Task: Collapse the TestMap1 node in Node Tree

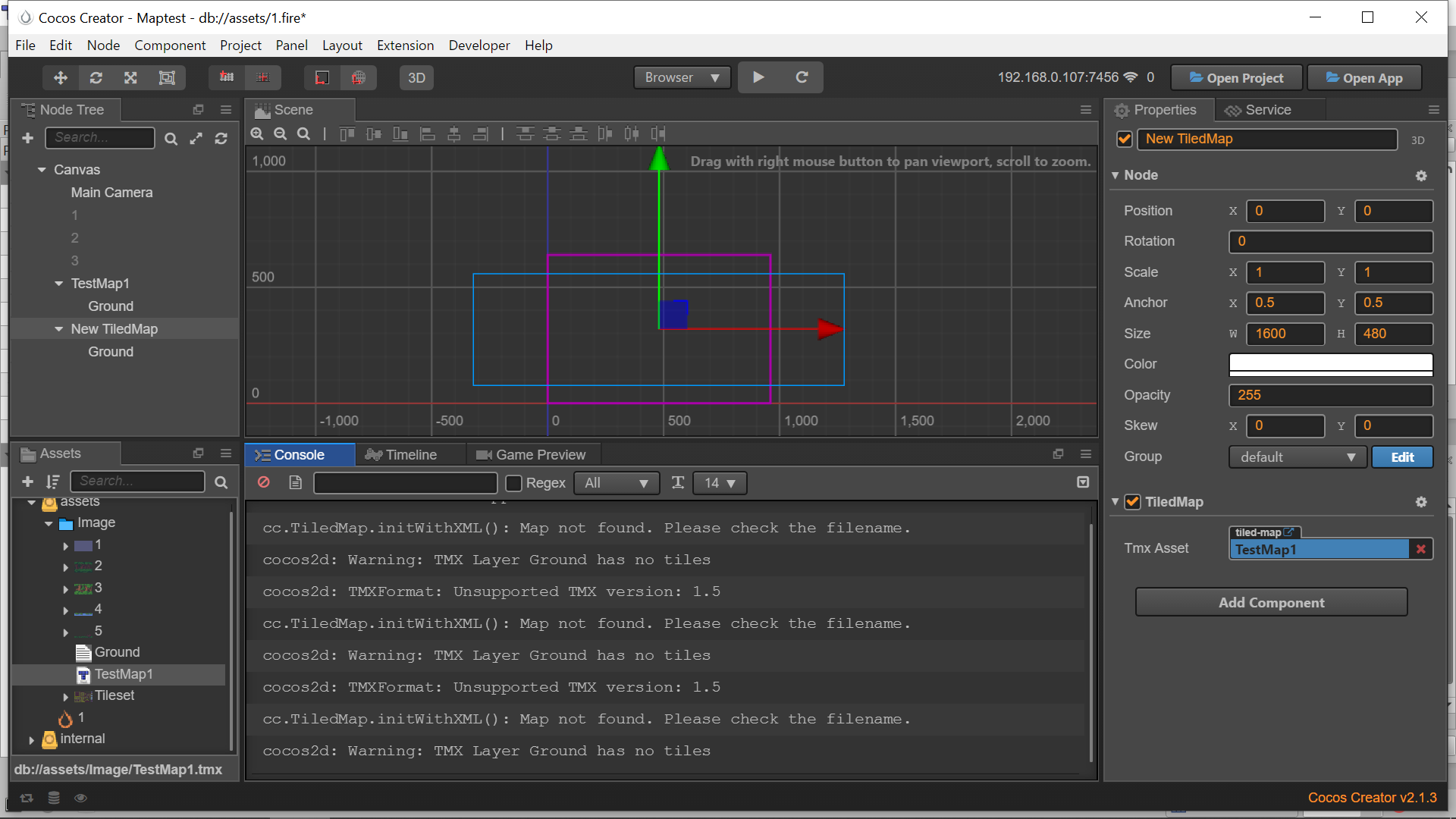Action: (x=59, y=284)
